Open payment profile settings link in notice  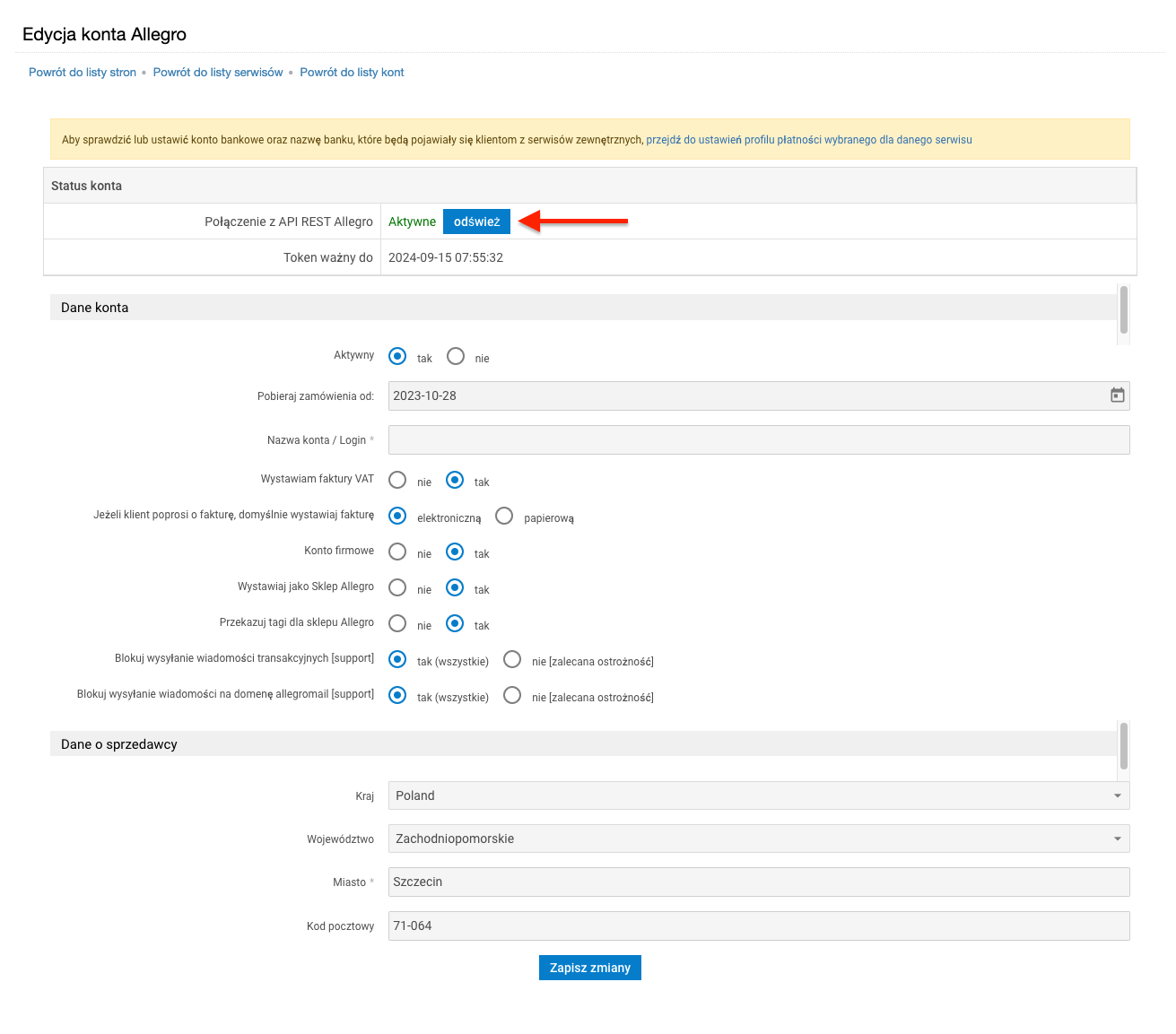tap(809, 140)
